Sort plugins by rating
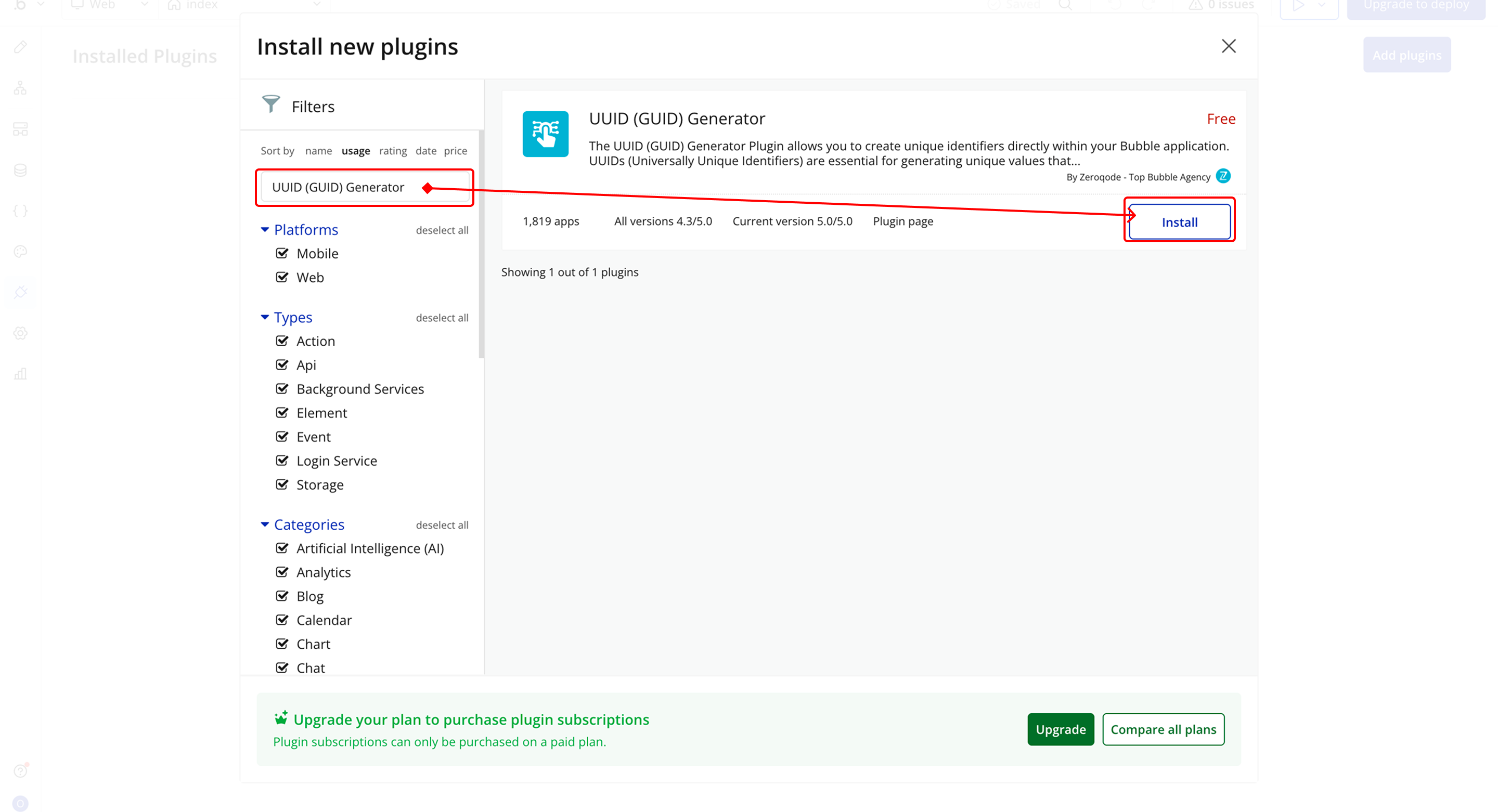Viewport: 1498px width, 812px height. (393, 151)
